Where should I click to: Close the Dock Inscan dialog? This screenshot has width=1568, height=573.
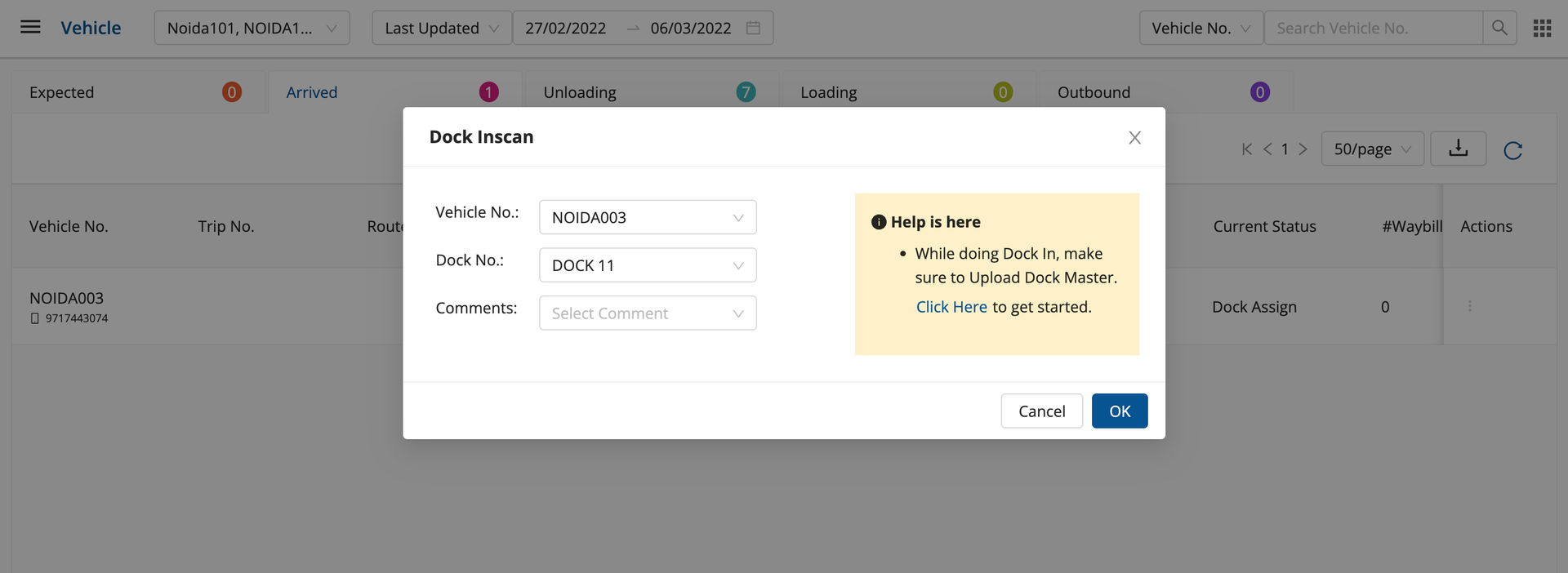1134,138
